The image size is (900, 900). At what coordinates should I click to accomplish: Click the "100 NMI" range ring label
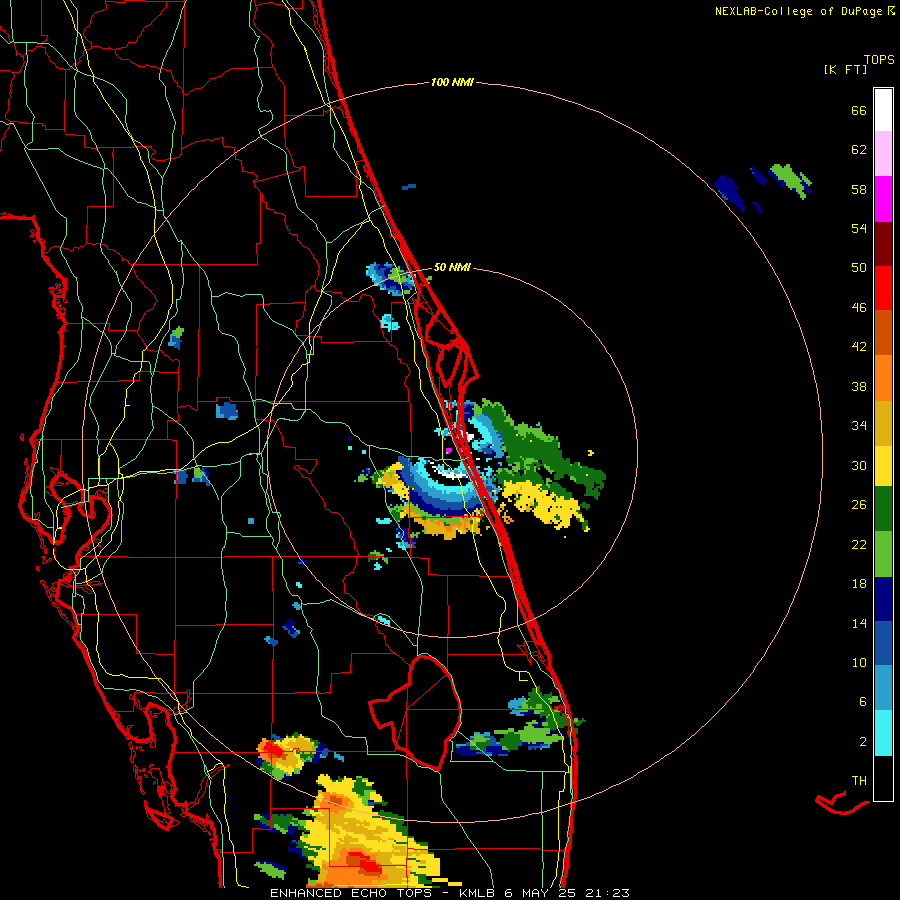coord(452,82)
